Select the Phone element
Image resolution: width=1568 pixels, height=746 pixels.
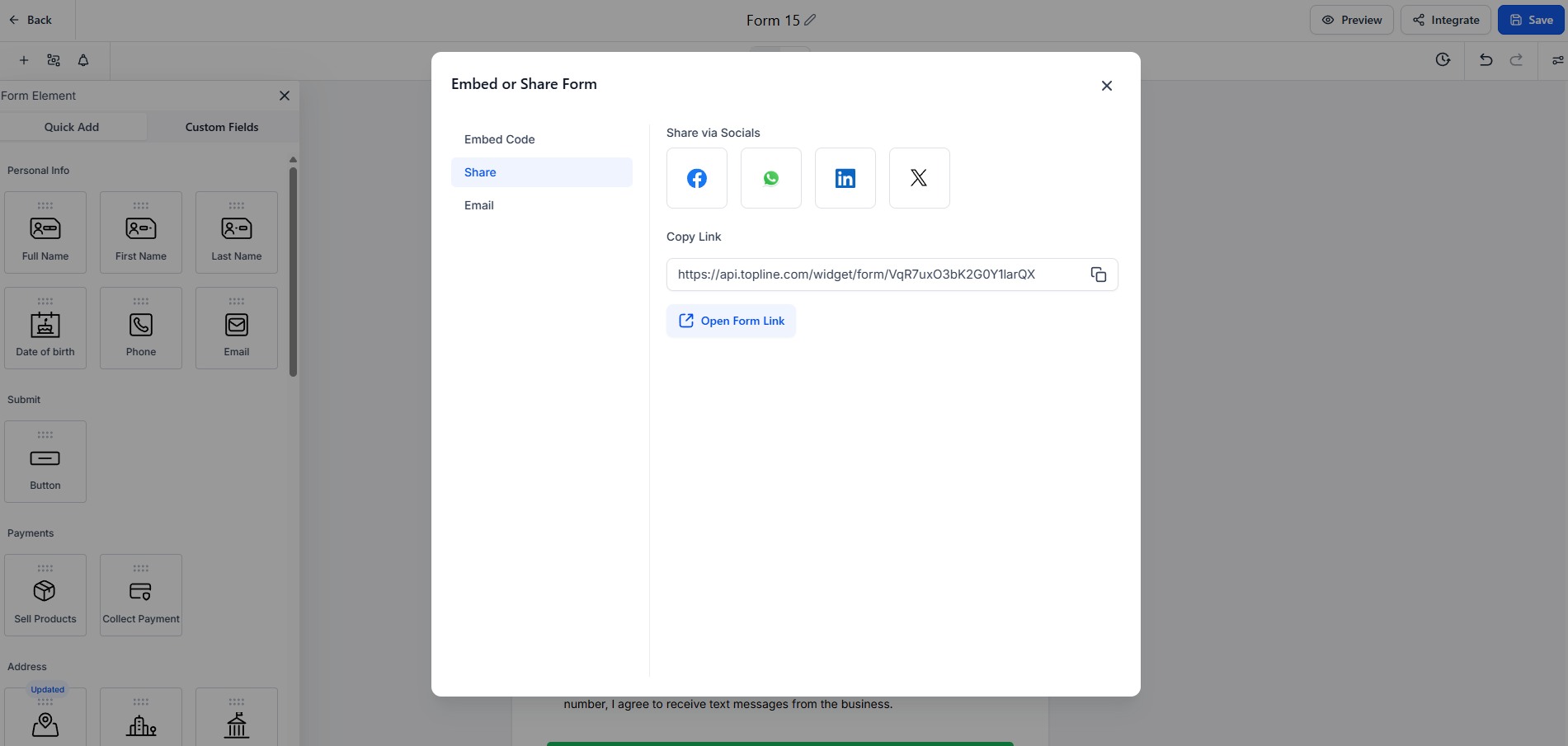pyautogui.click(x=141, y=328)
